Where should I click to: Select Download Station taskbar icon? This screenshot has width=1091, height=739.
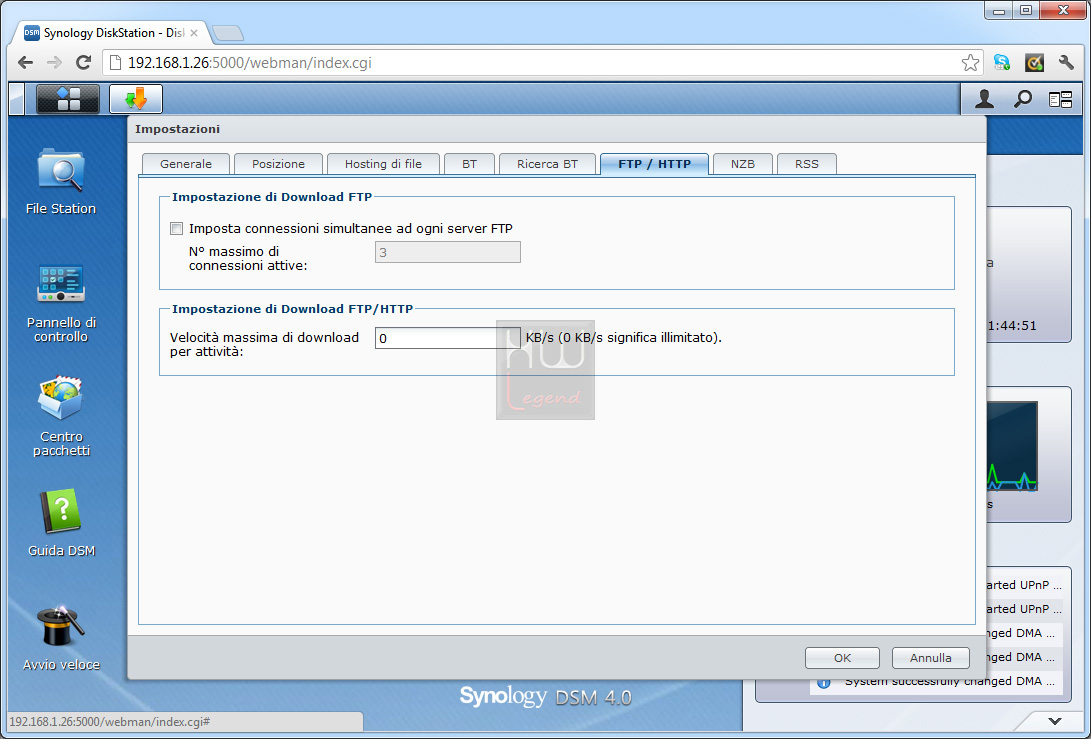coord(136,99)
